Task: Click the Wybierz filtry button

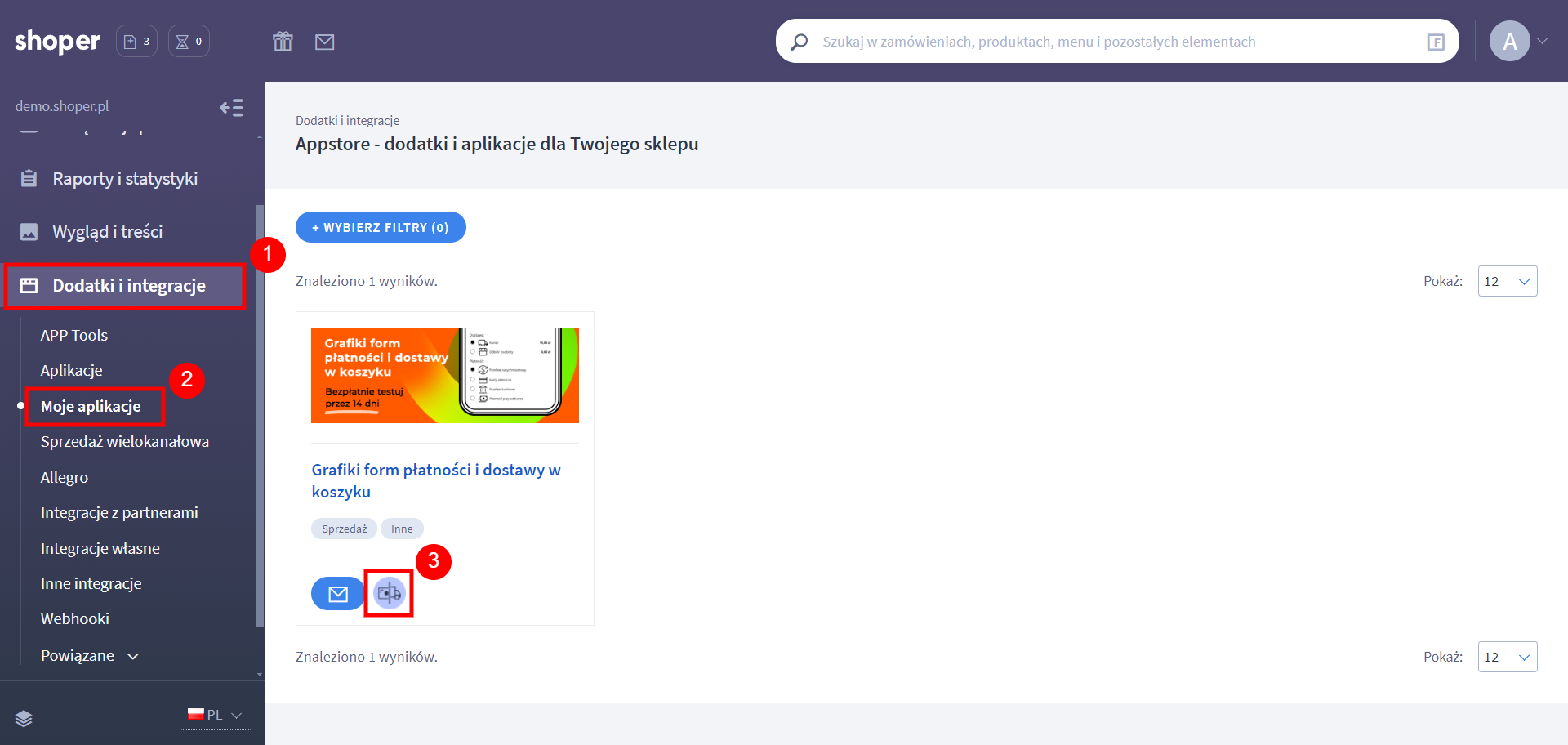Action: [x=381, y=227]
